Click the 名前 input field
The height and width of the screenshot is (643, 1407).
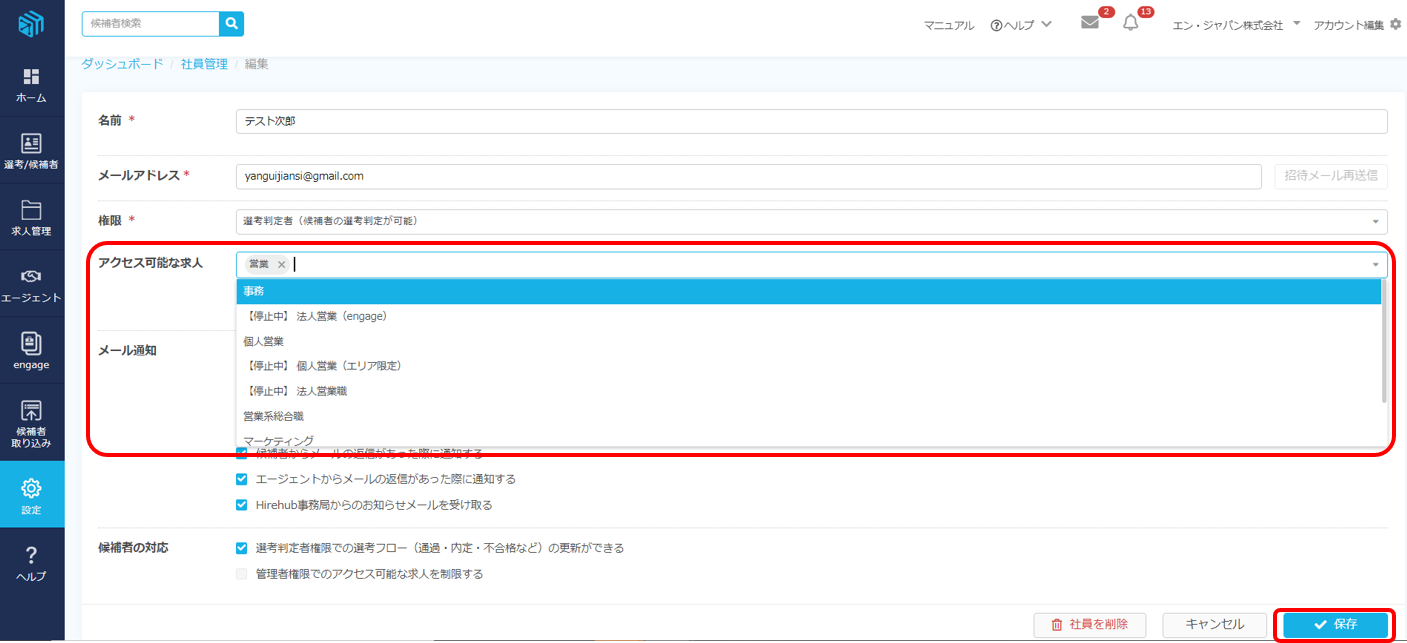click(x=811, y=121)
